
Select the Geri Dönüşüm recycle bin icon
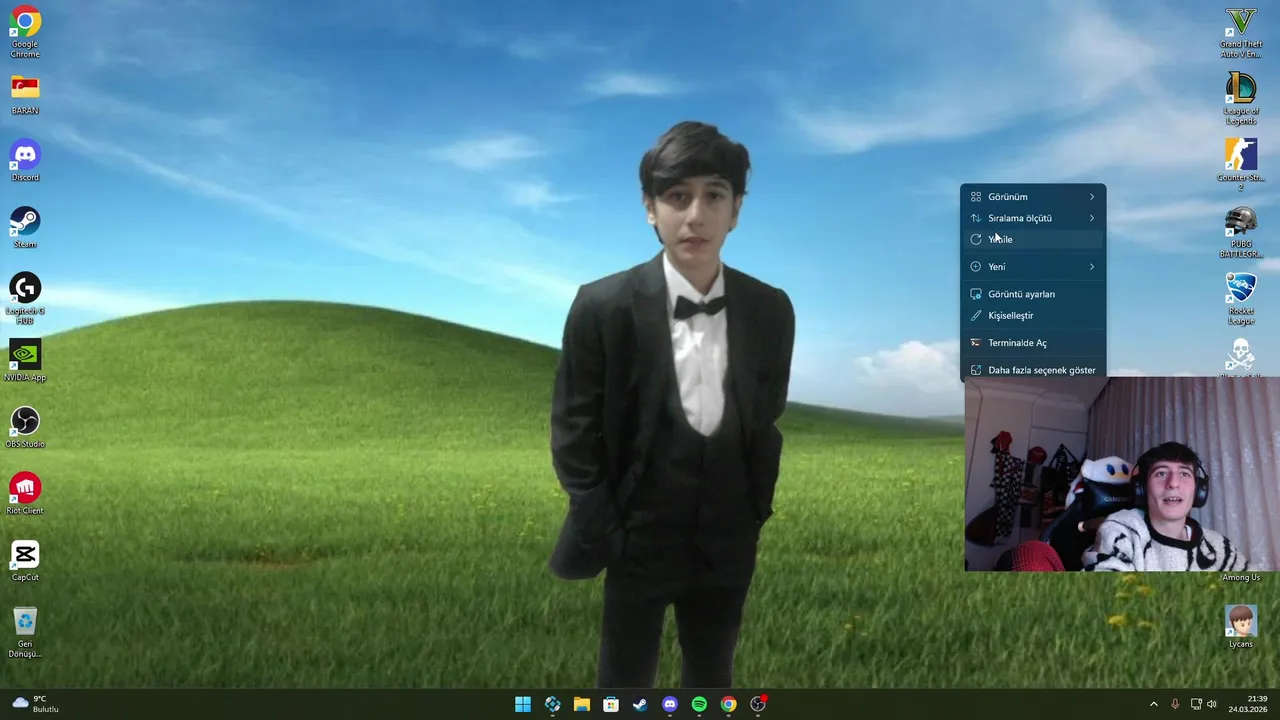pyautogui.click(x=25, y=632)
